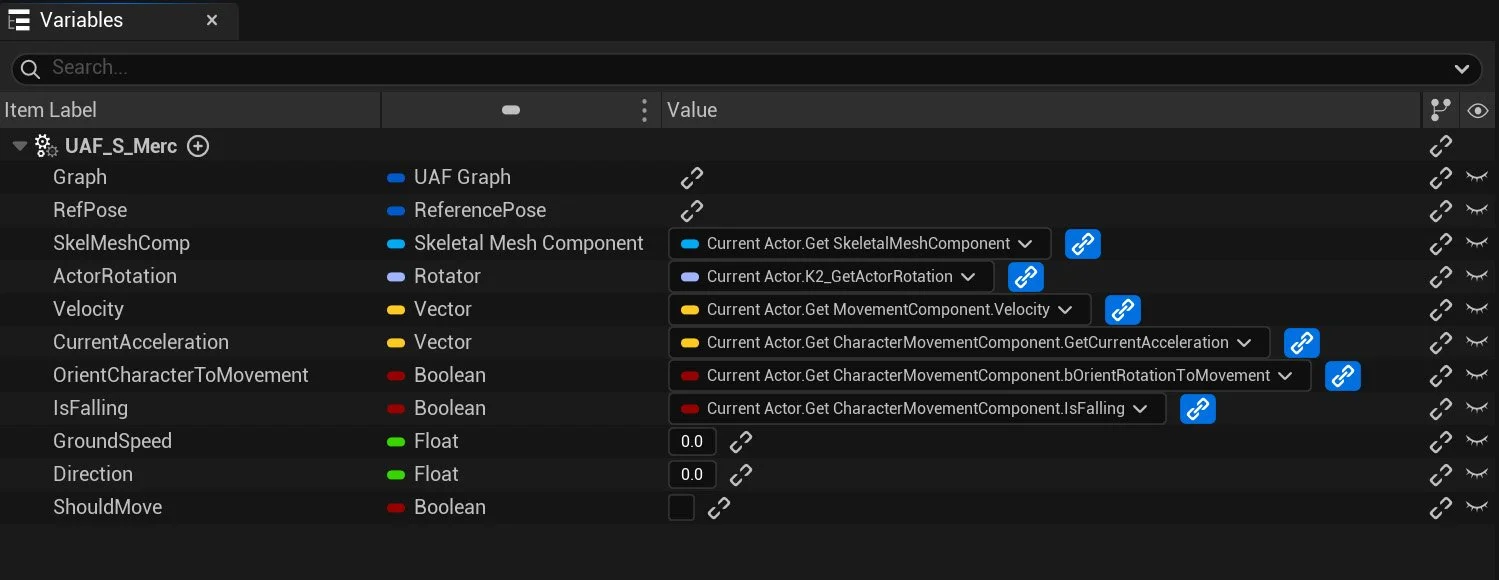The width and height of the screenshot is (1499, 580).
Task: Click the blue binding link icon for ActorRotation
Action: (1026, 277)
